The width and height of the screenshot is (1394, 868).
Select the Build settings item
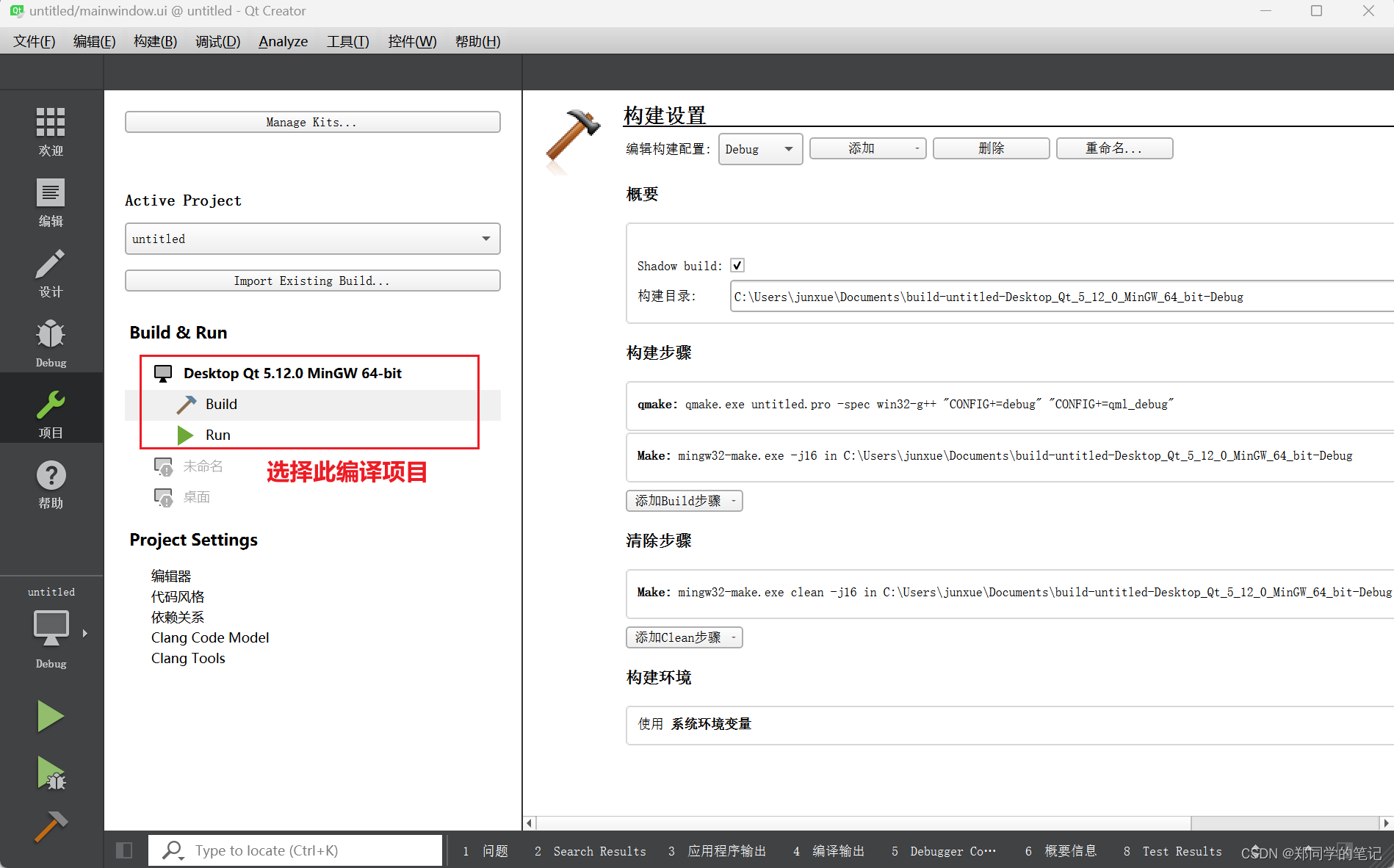pos(313,405)
